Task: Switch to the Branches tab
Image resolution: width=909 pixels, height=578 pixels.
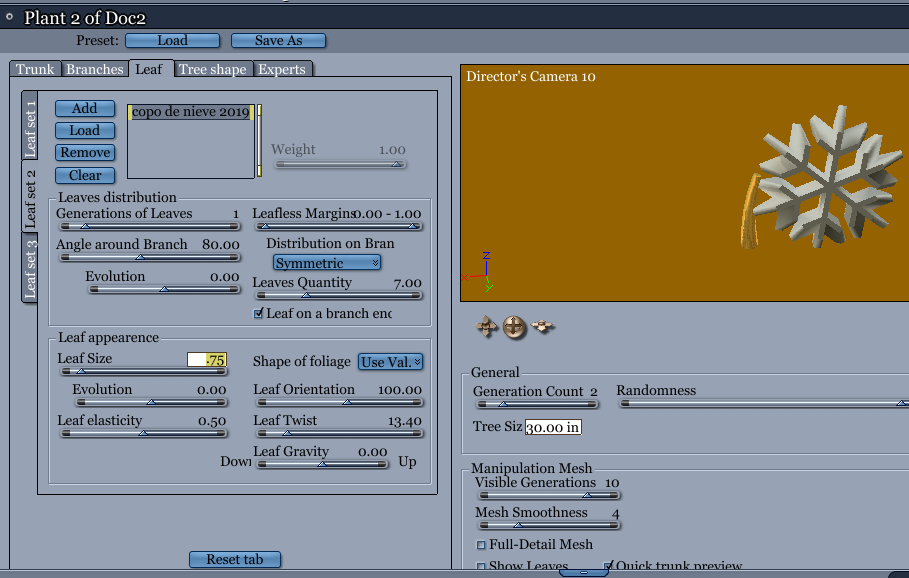Action: [94, 69]
